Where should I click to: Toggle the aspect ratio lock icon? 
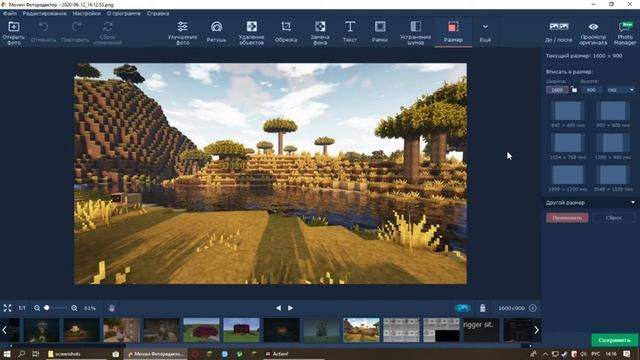click(x=574, y=90)
